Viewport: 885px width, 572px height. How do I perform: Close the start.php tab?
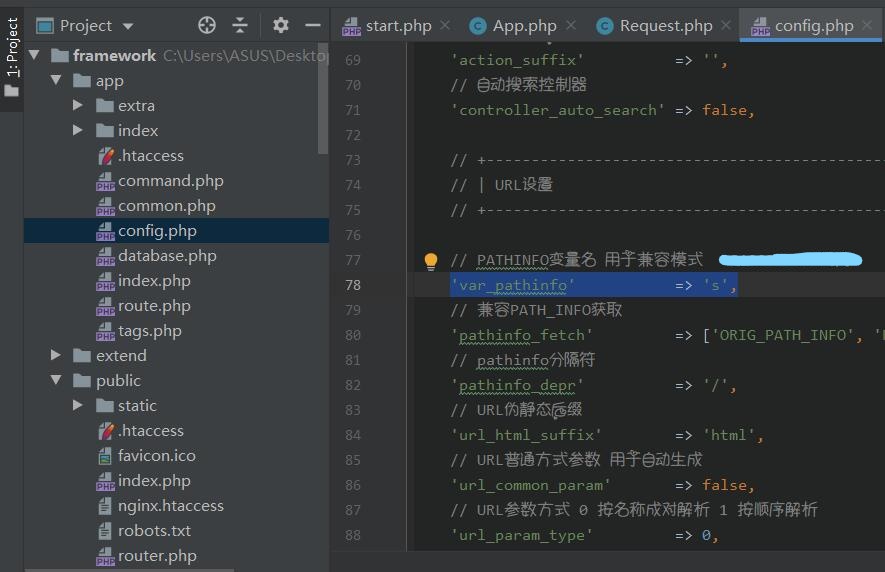(x=445, y=25)
